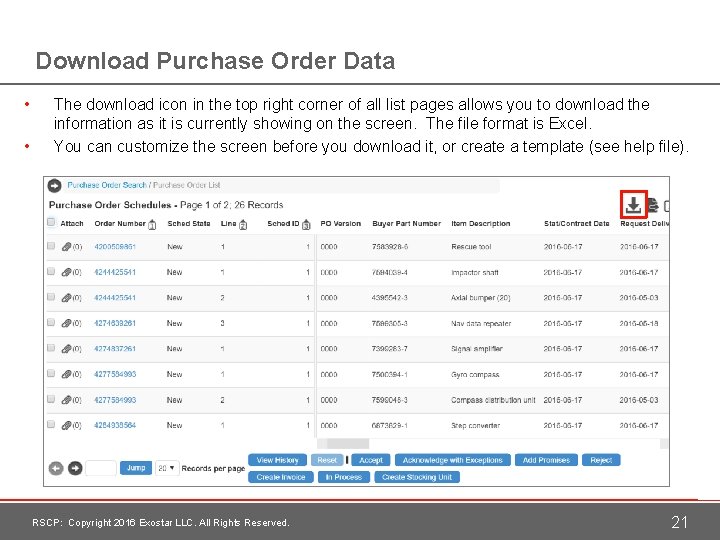Image resolution: width=720 pixels, height=540 pixels.
Task: Click the Stat/Contract Date column header
Action: [577, 224]
